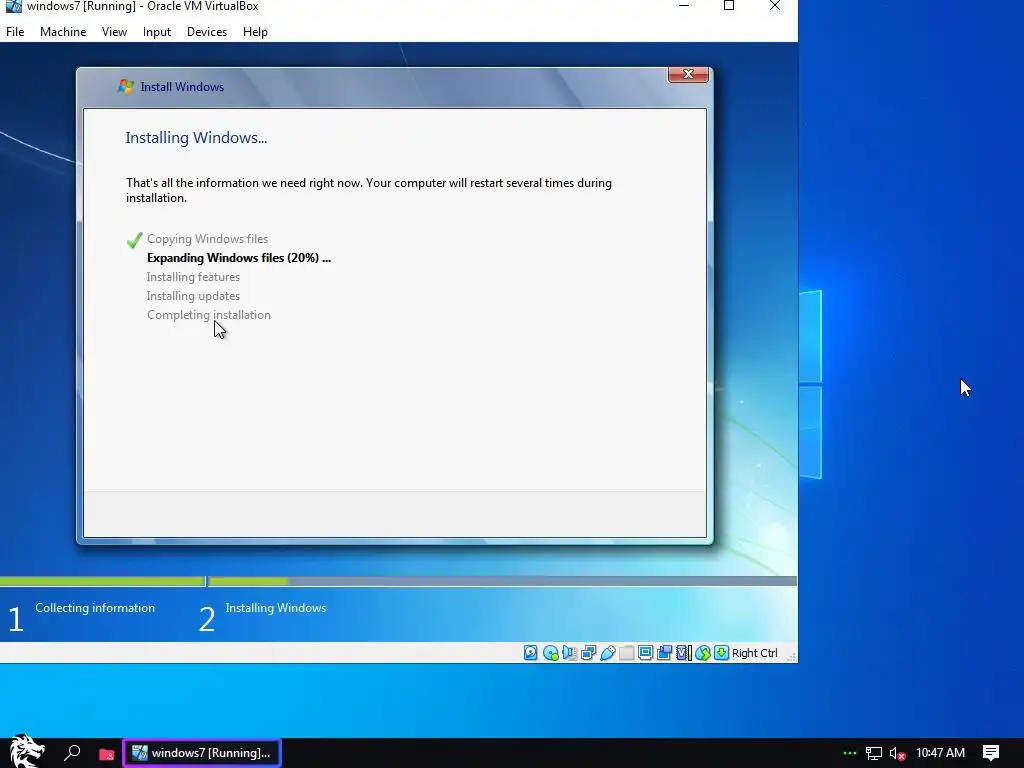1024x768 pixels.
Task: Click the CPU virtualization indicator icon
Action: pyautogui.click(x=684, y=652)
